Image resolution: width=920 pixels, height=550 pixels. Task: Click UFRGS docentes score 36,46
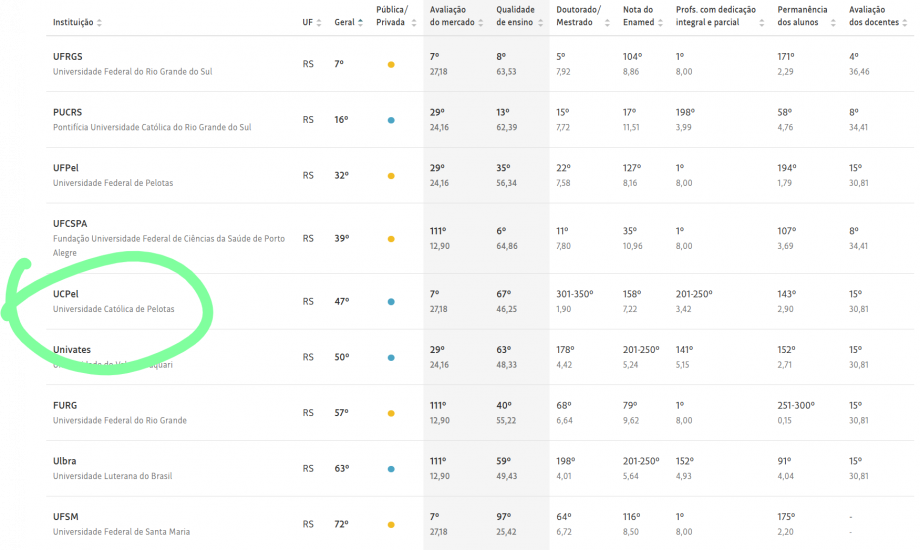coord(859,72)
